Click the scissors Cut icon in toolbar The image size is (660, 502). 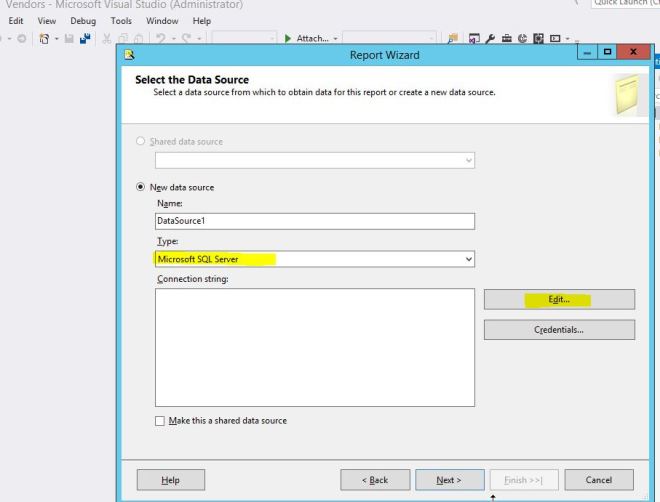click(108, 39)
